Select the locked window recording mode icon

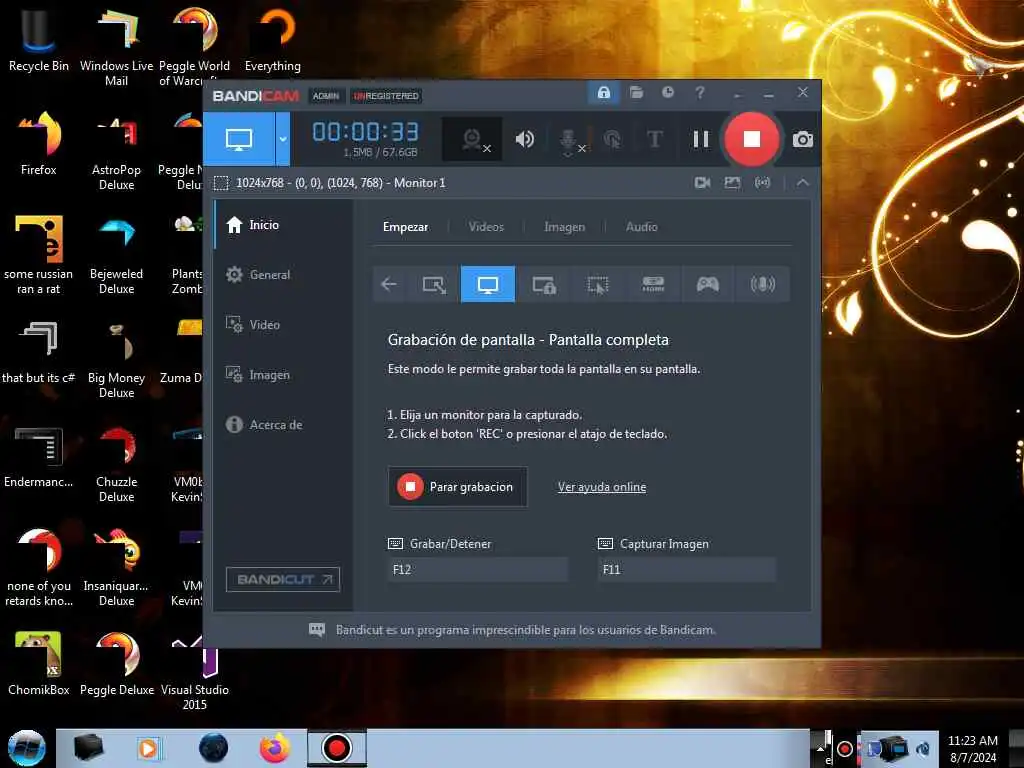(x=543, y=284)
